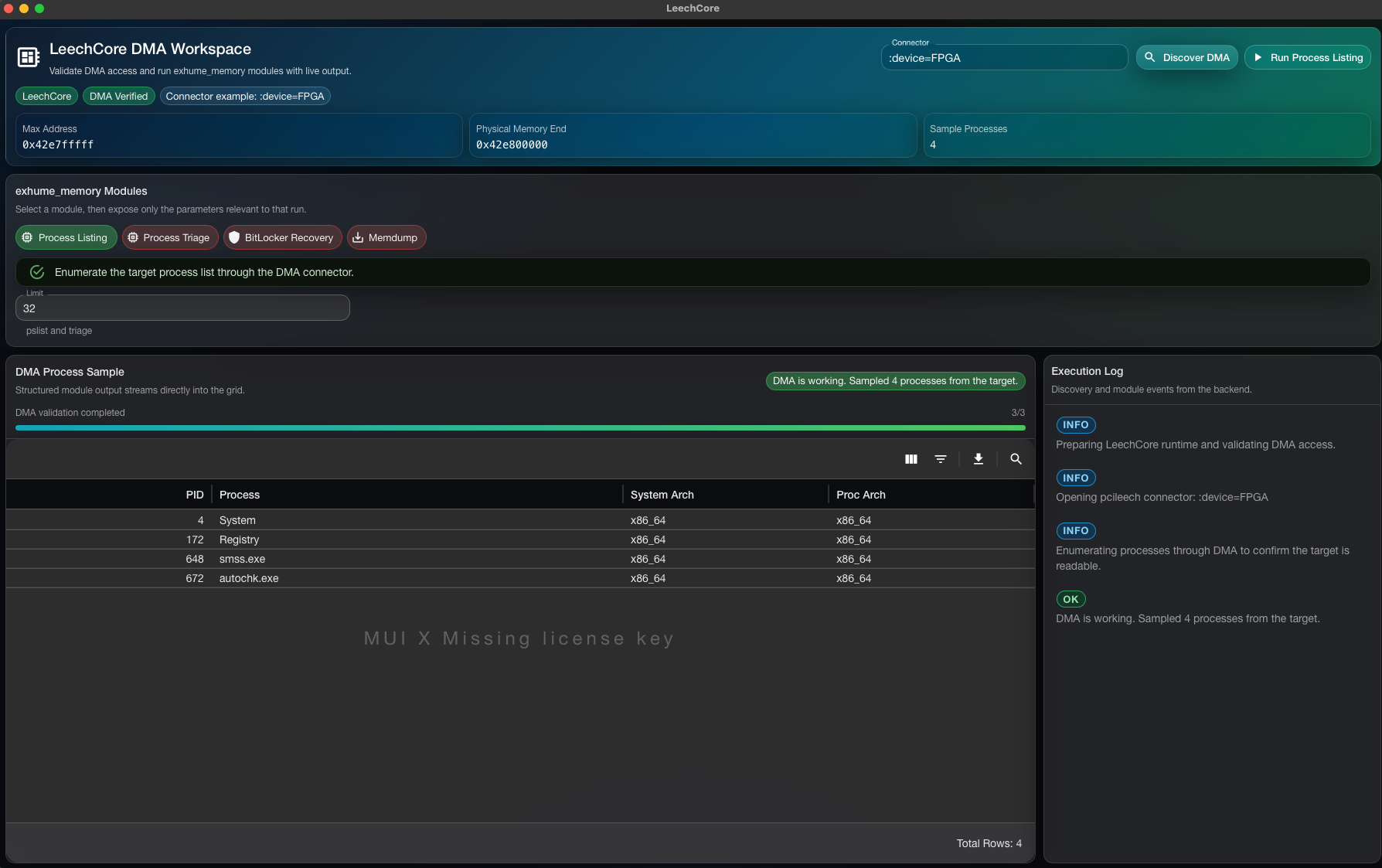Select the Process Triage module chip
The height and width of the screenshot is (868, 1382).
tap(170, 238)
